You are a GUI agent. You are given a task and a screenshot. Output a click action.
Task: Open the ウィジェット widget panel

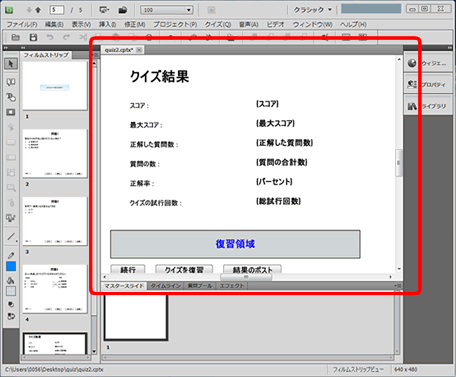428,63
